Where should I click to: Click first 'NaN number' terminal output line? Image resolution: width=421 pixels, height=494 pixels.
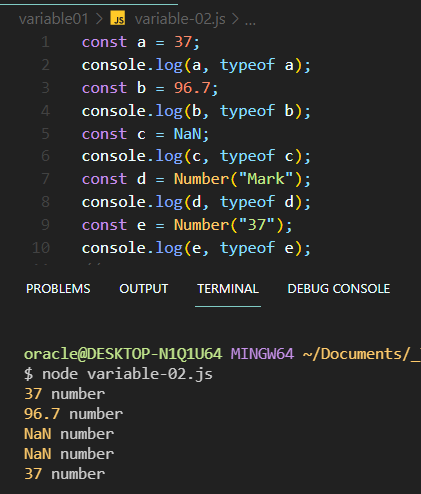tap(69, 434)
